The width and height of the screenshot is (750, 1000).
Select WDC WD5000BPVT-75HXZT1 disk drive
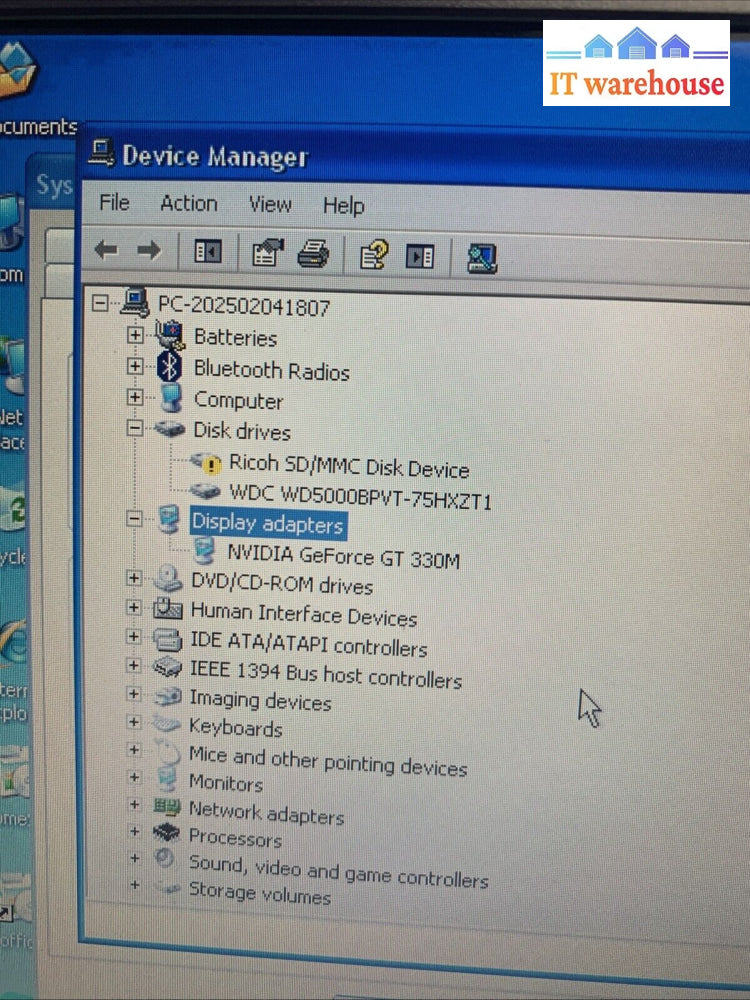pyautogui.click(x=360, y=496)
